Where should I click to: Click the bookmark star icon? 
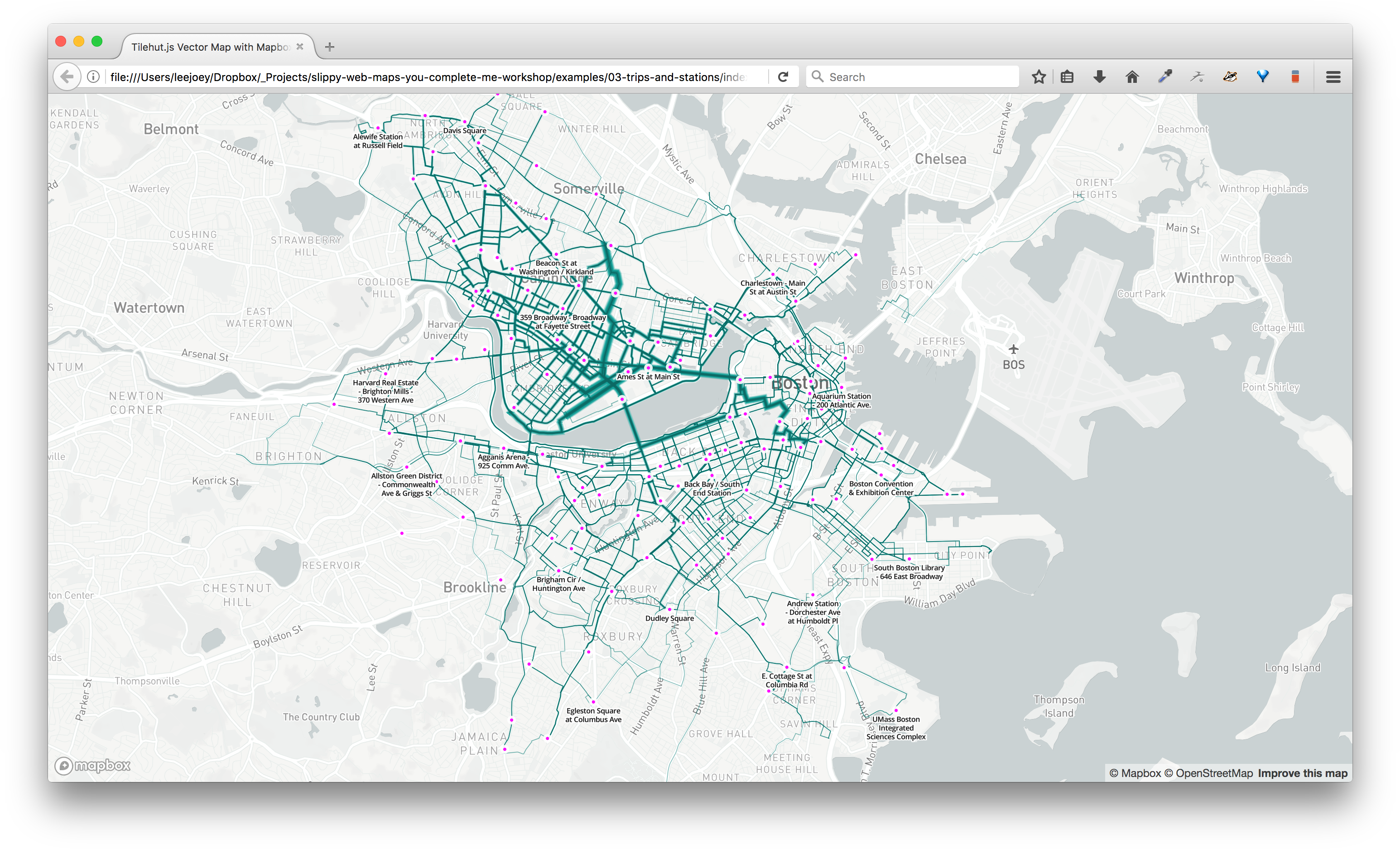tap(1039, 77)
